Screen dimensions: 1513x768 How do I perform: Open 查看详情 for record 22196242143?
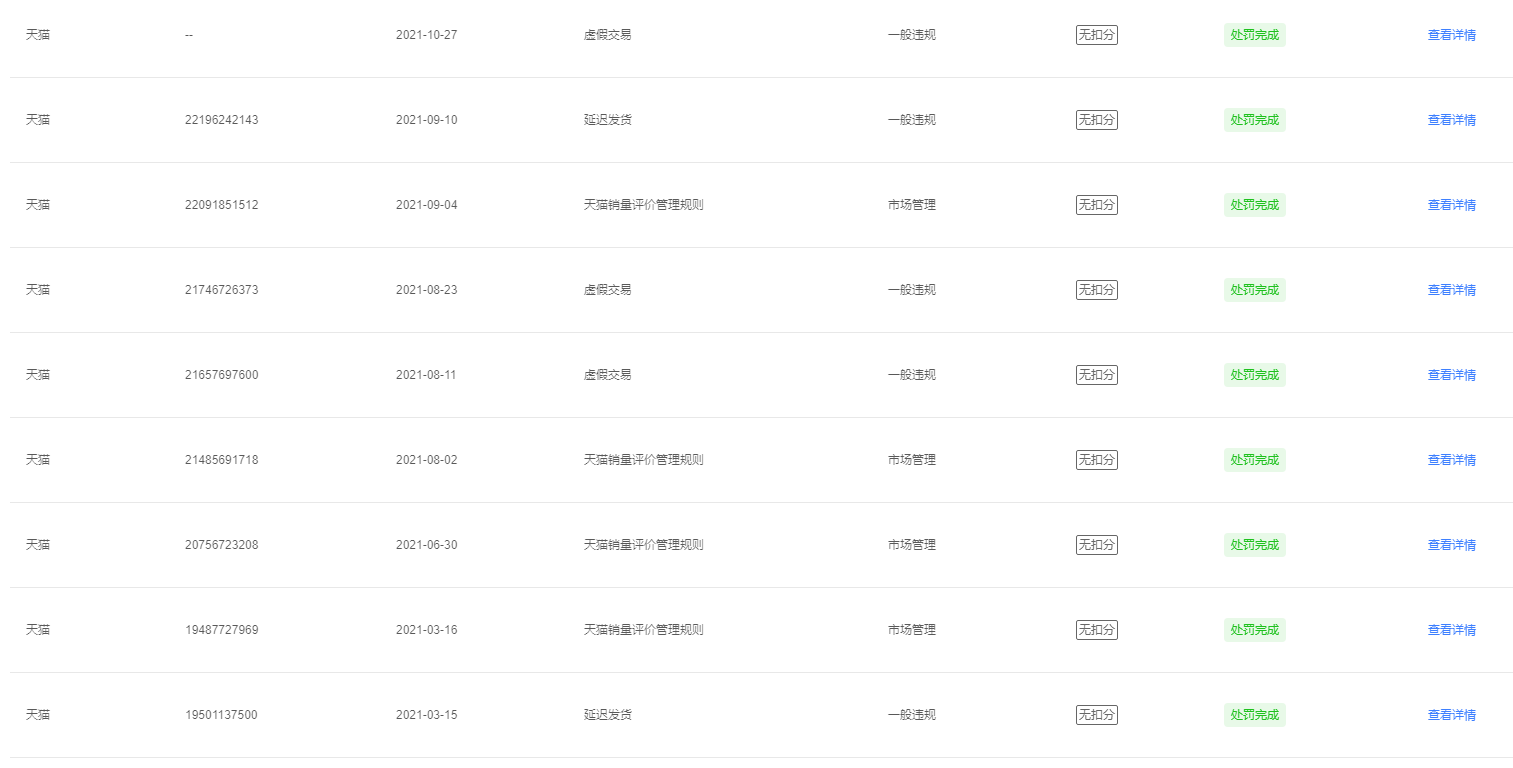click(x=1451, y=120)
